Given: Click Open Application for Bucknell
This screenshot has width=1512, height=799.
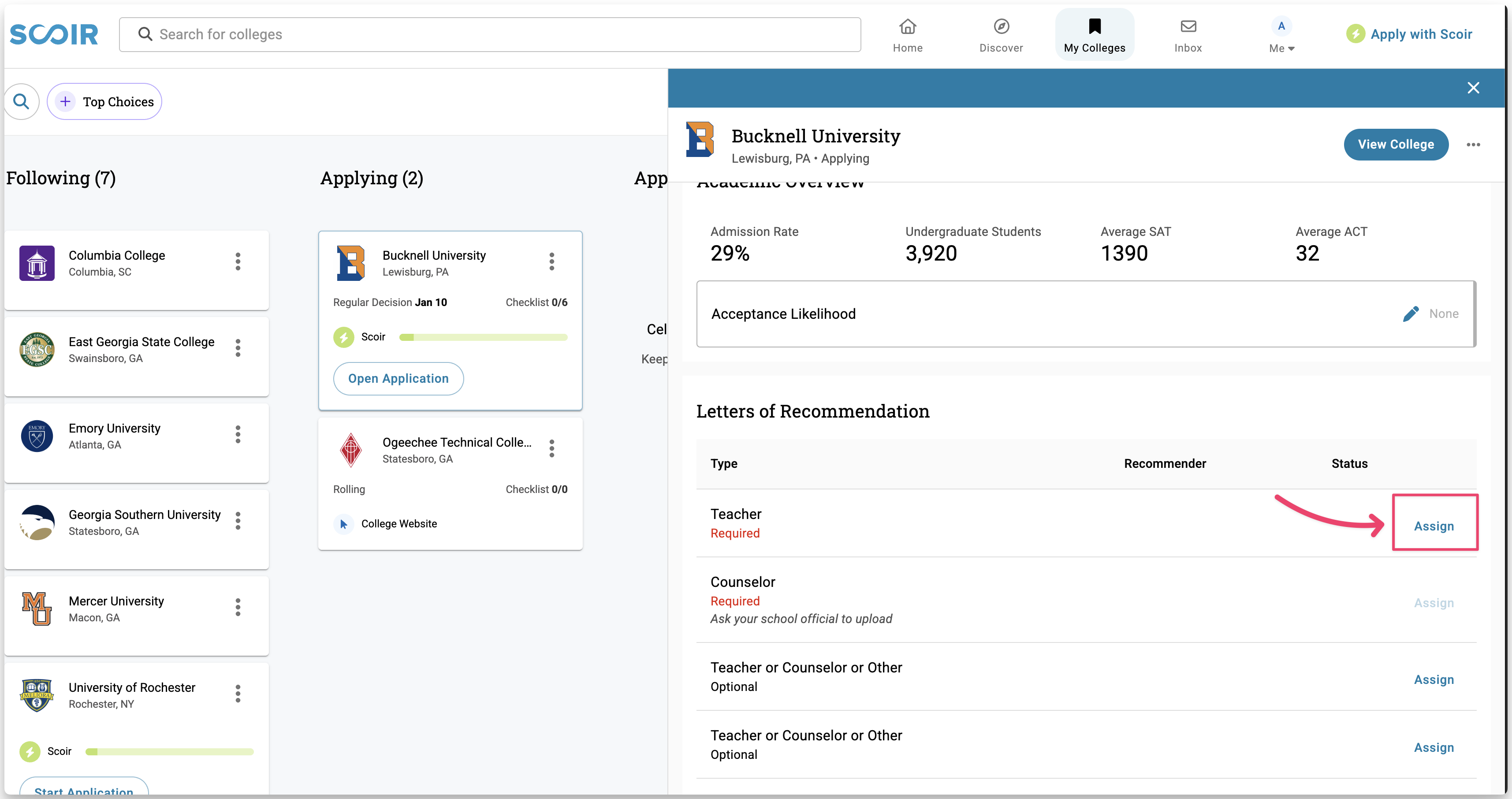Looking at the screenshot, I should pos(398,379).
